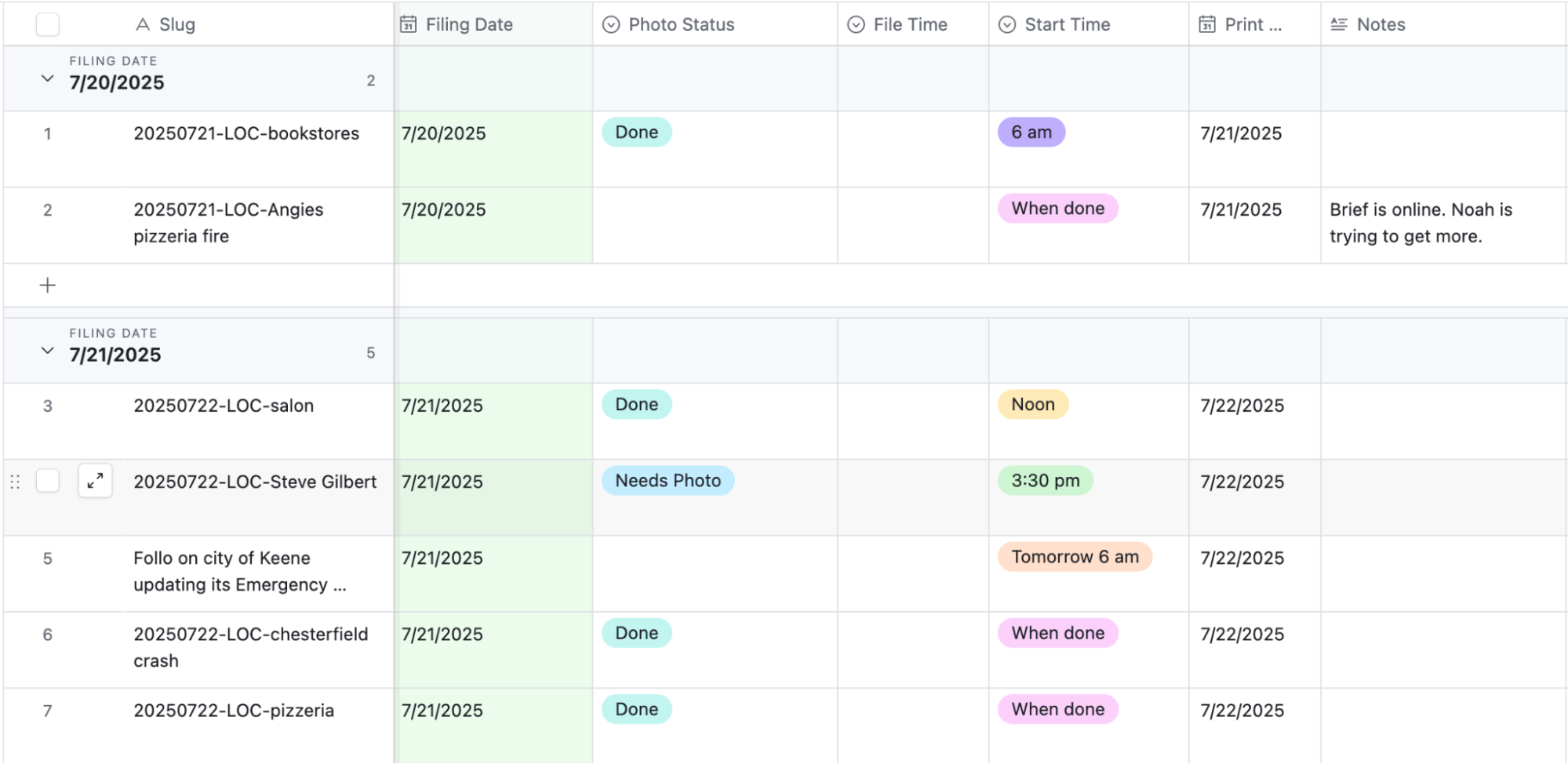The width and height of the screenshot is (1568, 764).
Task: Collapse the 7/20/2025 filing date group
Action: [47, 78]
